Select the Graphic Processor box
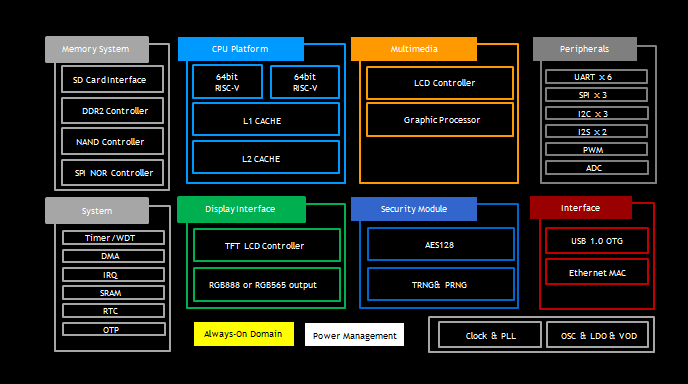688x384 pixels. pos(440,120)
